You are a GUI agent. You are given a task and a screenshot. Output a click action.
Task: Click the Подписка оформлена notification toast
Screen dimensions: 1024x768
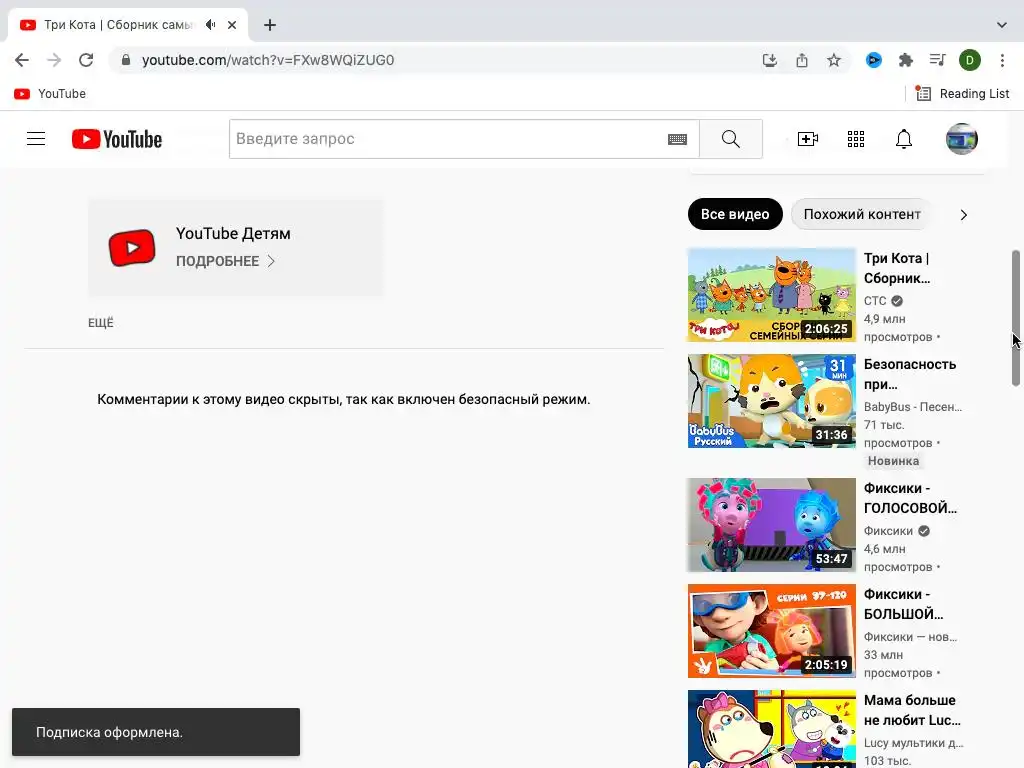tap(155, 732)
